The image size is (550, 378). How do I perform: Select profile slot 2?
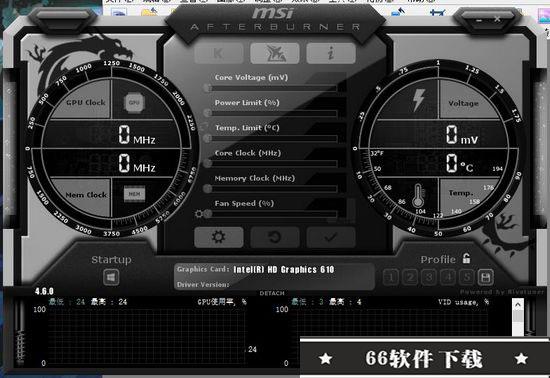coord(410,278)
